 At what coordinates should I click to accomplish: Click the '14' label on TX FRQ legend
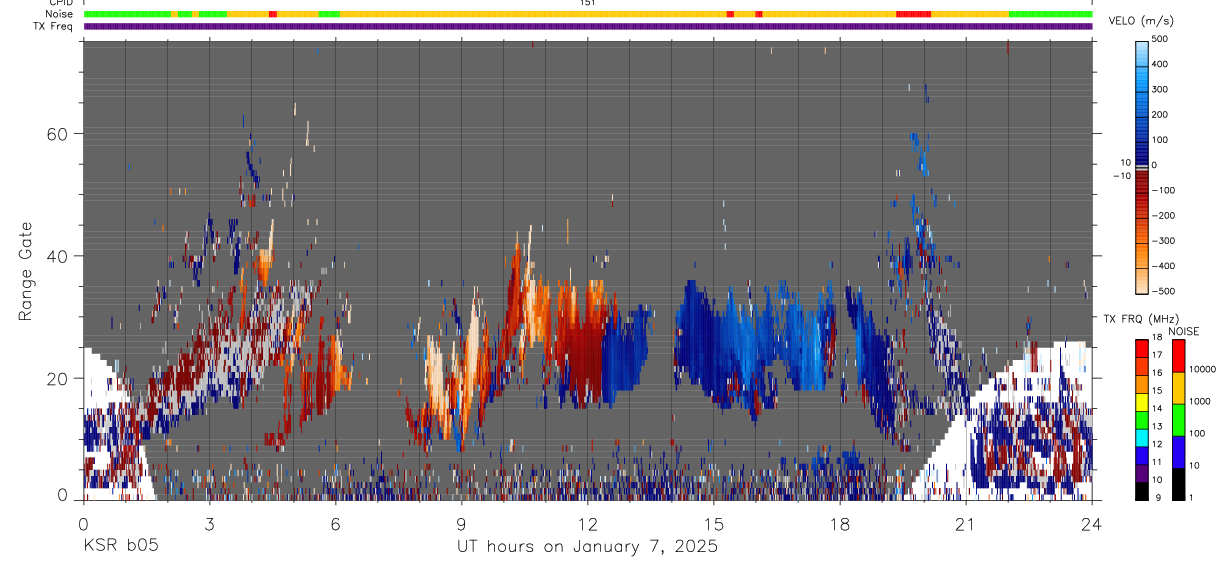tap(1157, 409)
